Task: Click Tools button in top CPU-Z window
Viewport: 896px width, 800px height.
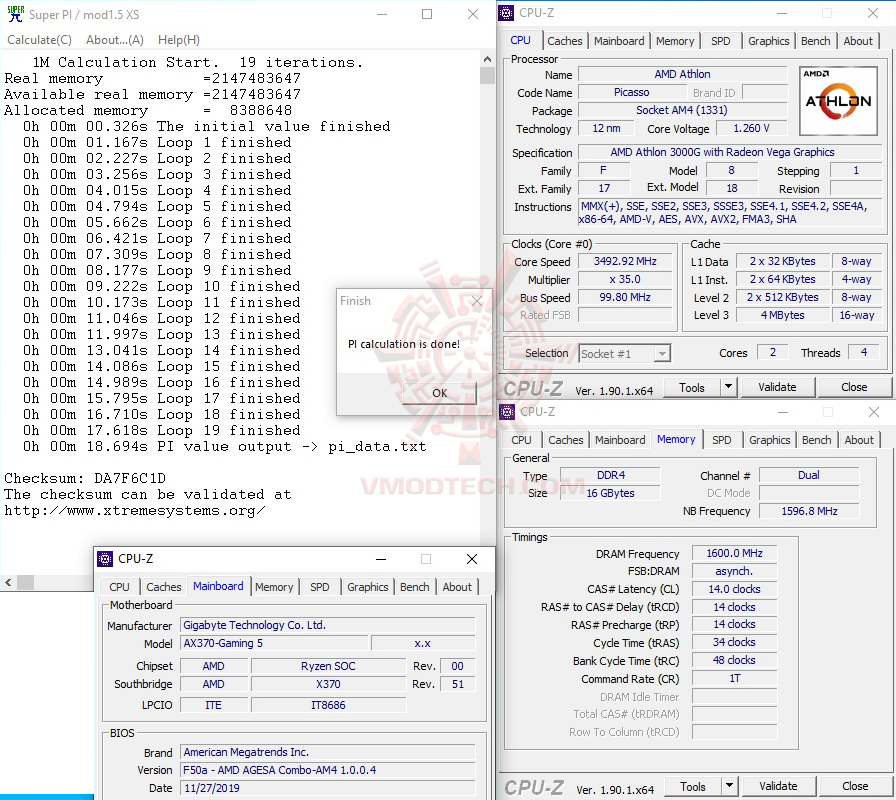Action: tap(692, 387)
